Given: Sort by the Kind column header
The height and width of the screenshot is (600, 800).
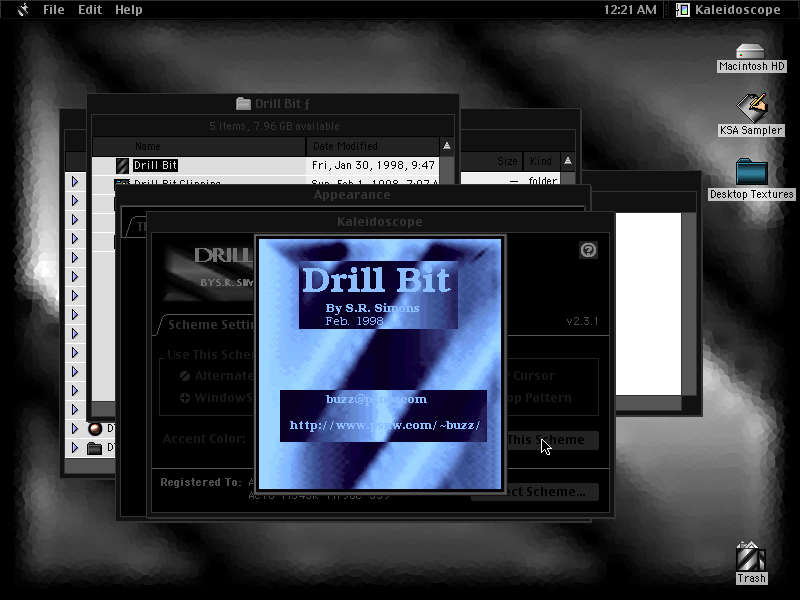Looking at the screenshot, I should [x=541, y=161].
